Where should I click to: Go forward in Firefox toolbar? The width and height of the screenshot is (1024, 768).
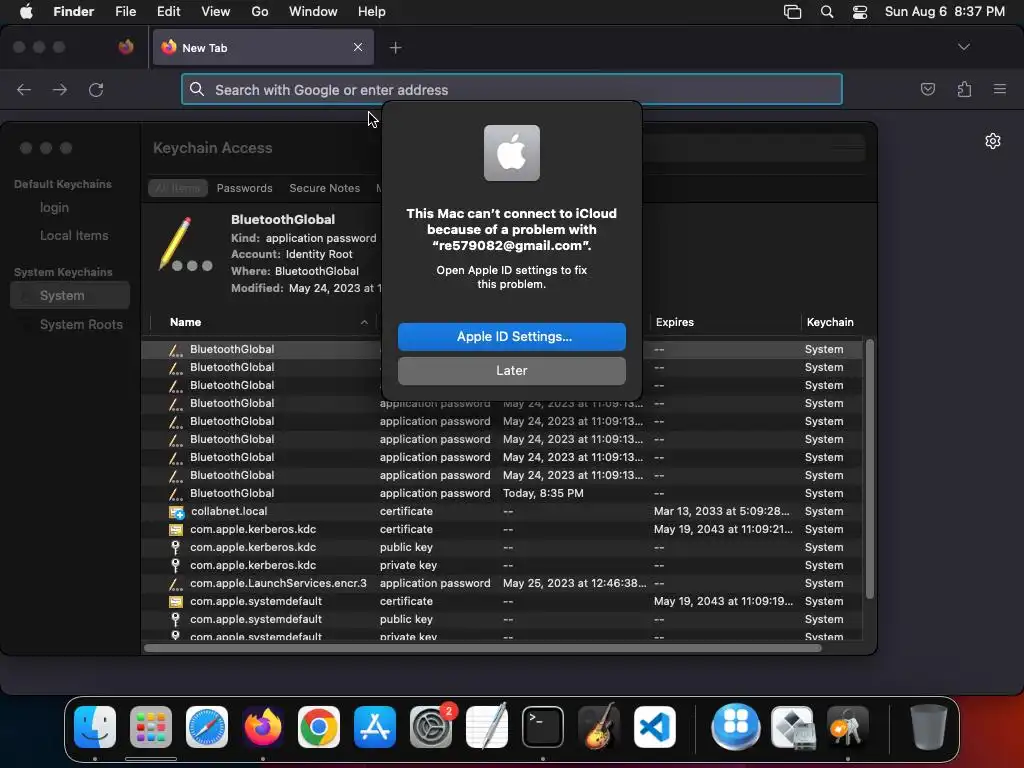59,89
